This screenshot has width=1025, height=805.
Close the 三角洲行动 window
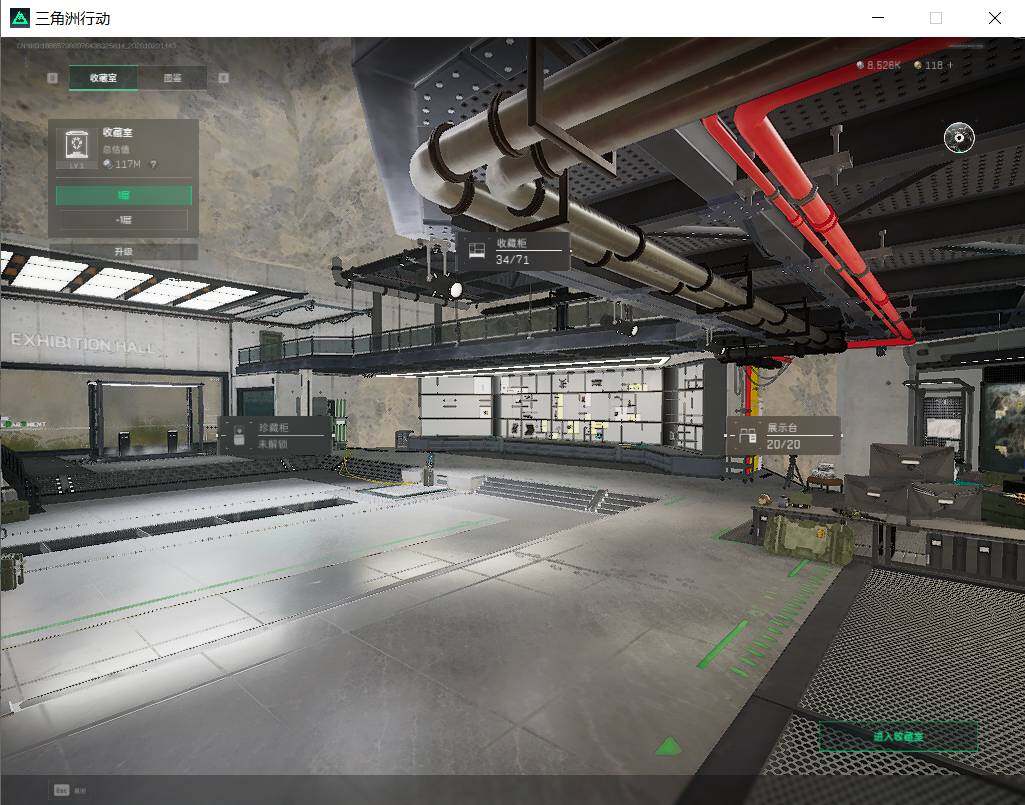point(994,18)
